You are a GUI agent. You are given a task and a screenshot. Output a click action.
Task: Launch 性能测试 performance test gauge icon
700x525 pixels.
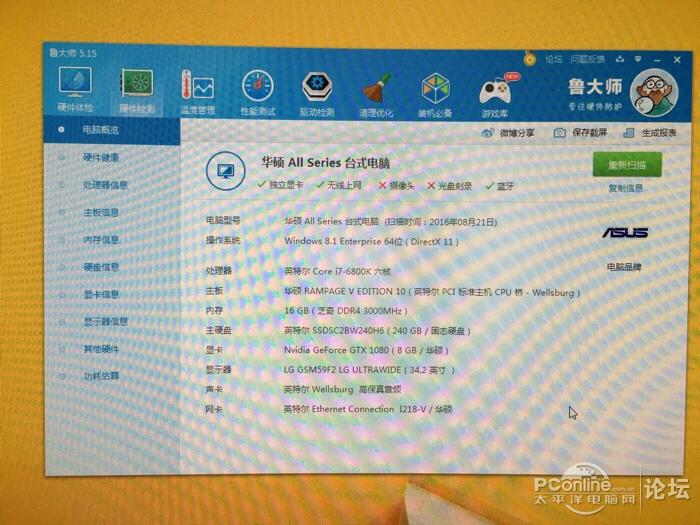(x=258, y=92)
